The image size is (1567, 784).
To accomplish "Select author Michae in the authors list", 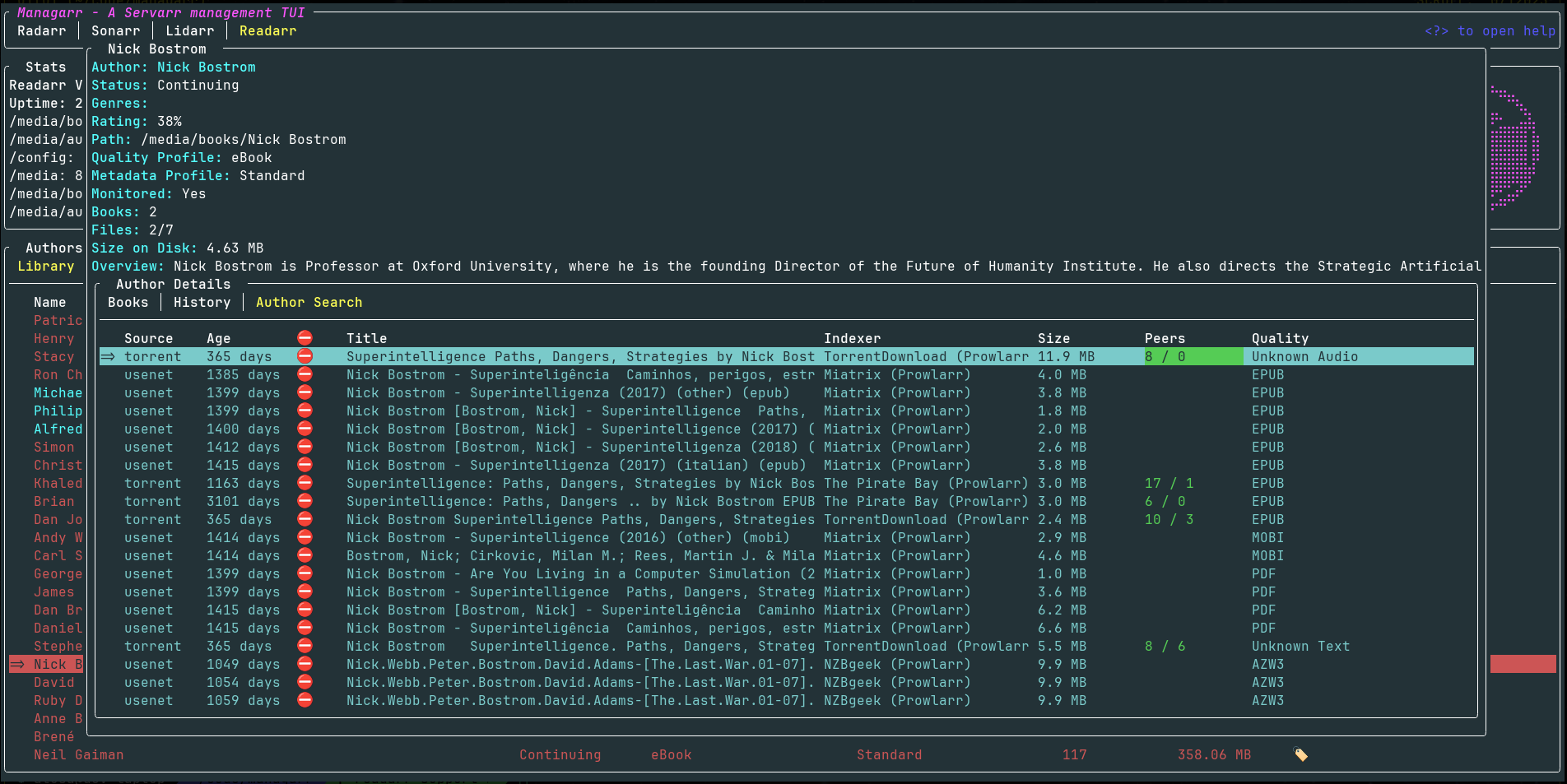I will click(x=58, y=392).
